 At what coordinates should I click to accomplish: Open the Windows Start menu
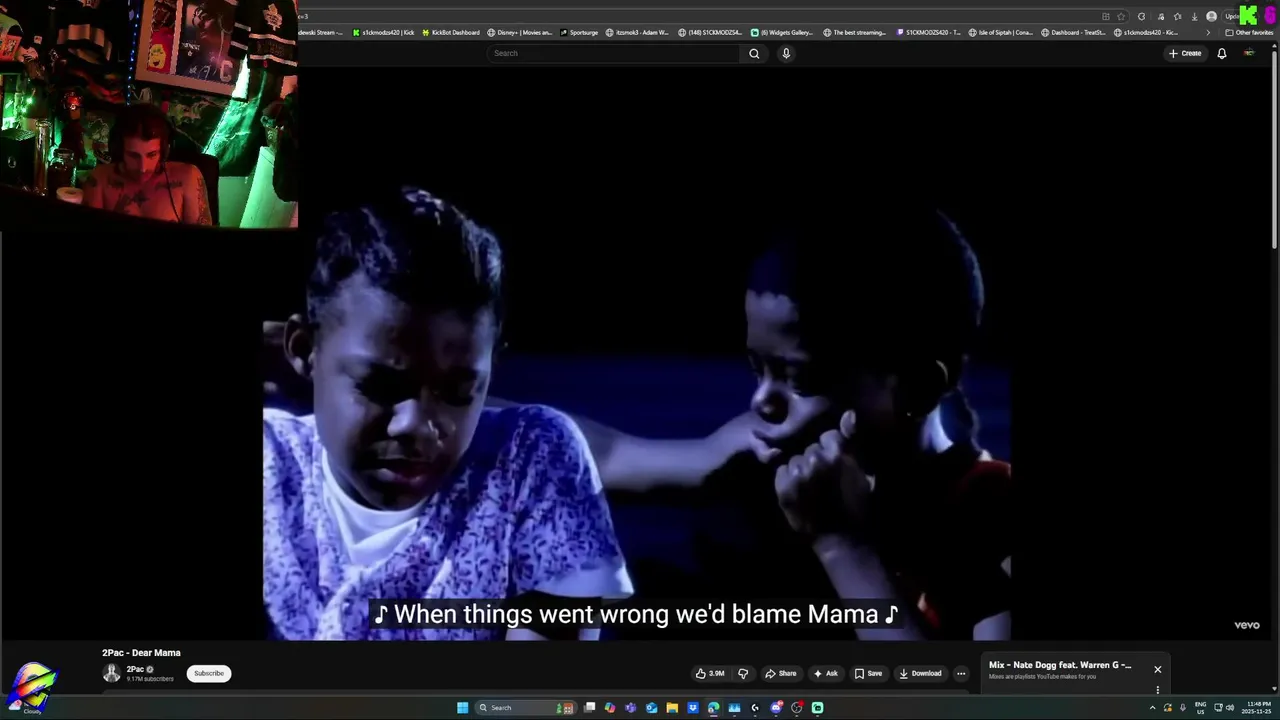pos(462,707)
